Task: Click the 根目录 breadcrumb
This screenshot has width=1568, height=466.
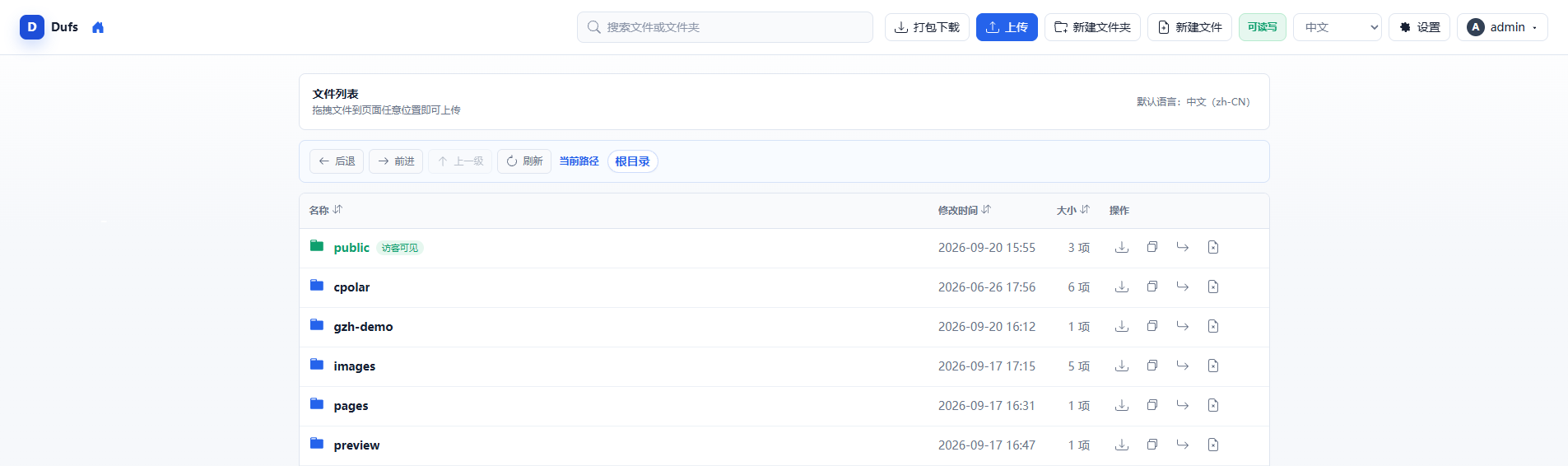Action: tap(632, 161)
